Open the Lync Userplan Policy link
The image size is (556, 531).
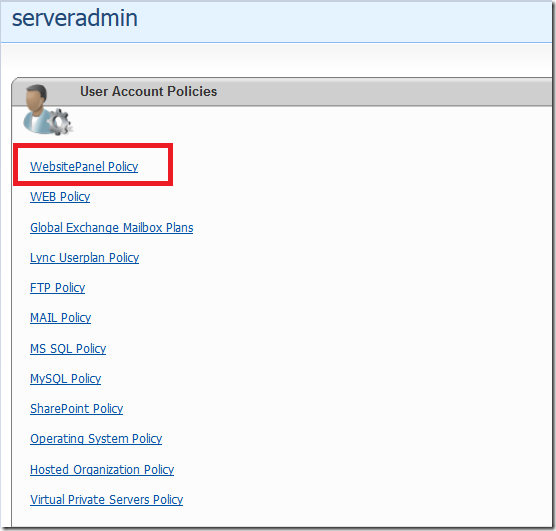point(84,258)
